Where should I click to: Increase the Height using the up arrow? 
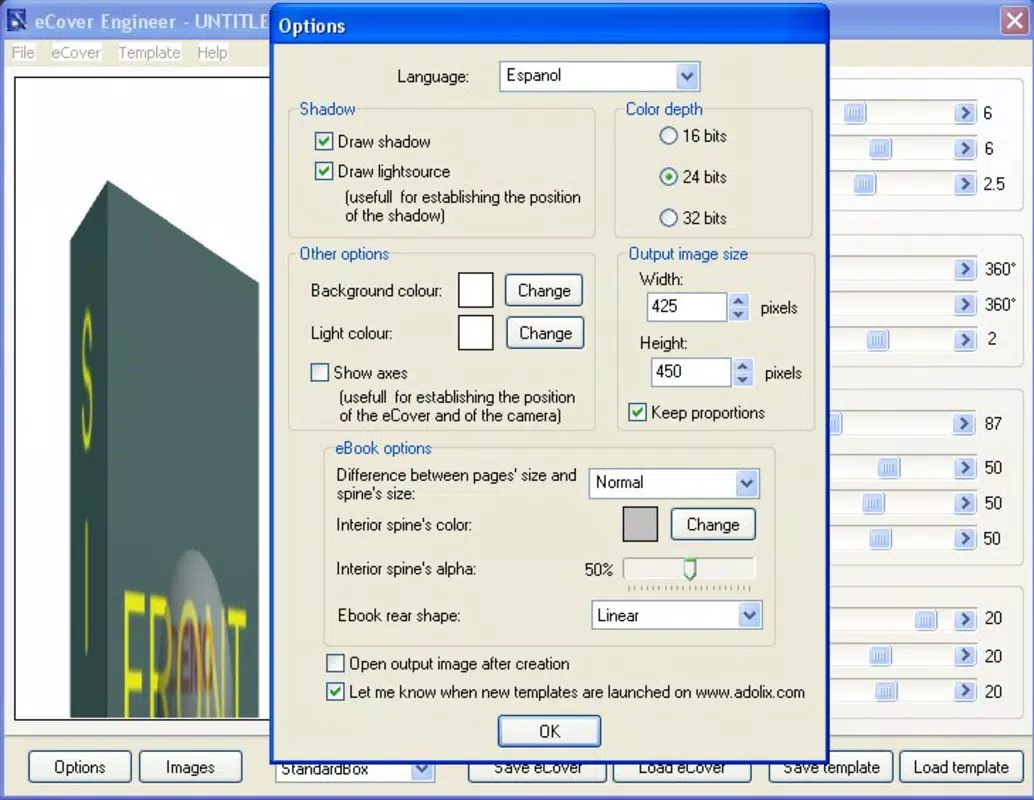(x=743, y=366)
